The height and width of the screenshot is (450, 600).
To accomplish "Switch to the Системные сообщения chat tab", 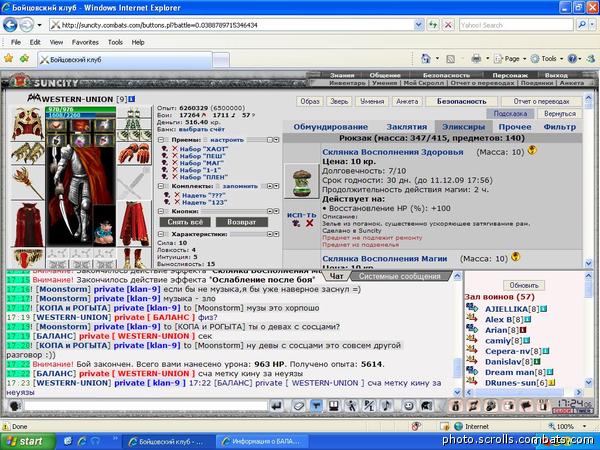I will pos(399,276).
